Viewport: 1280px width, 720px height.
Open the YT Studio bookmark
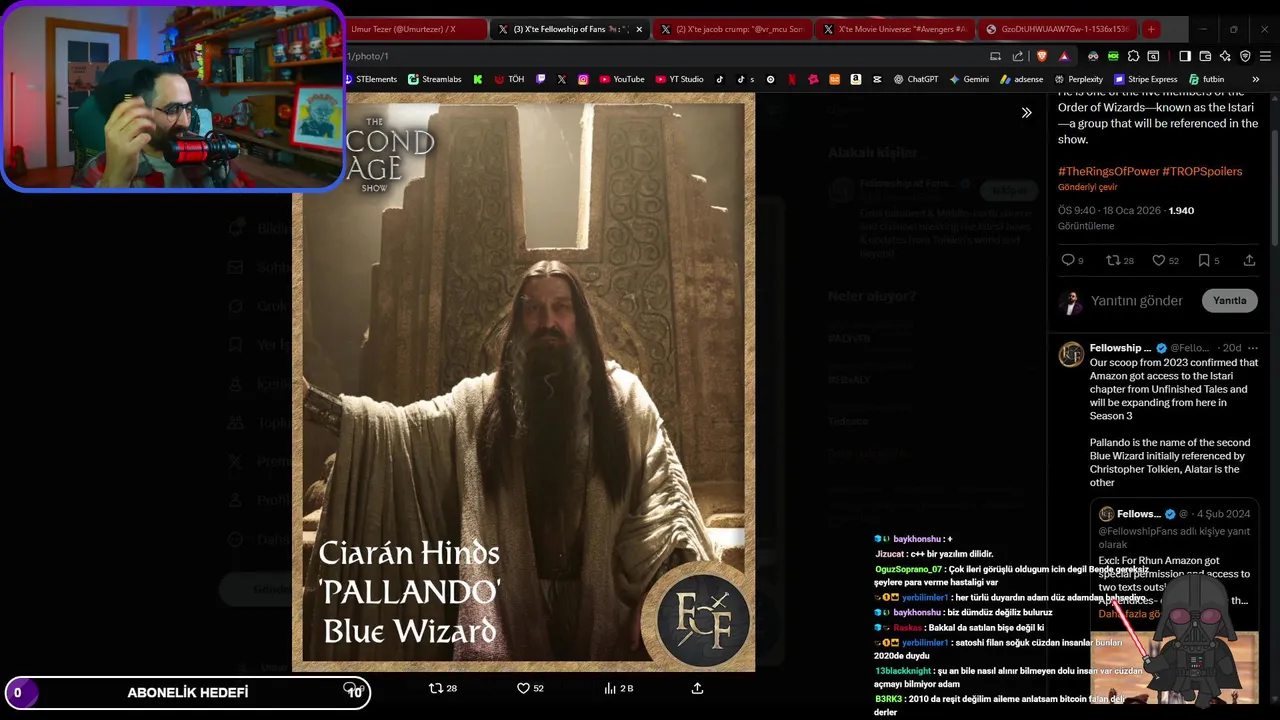click(x=680, y=79)
